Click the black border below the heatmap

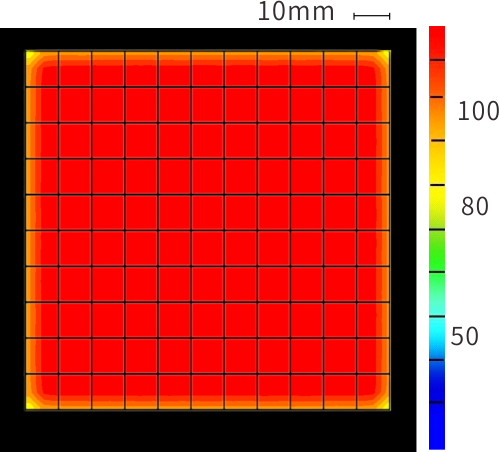(x=208, y=431)
